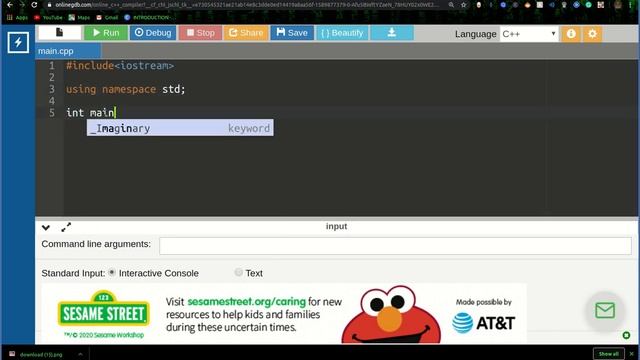Start the Debug session

coord(153,33)
